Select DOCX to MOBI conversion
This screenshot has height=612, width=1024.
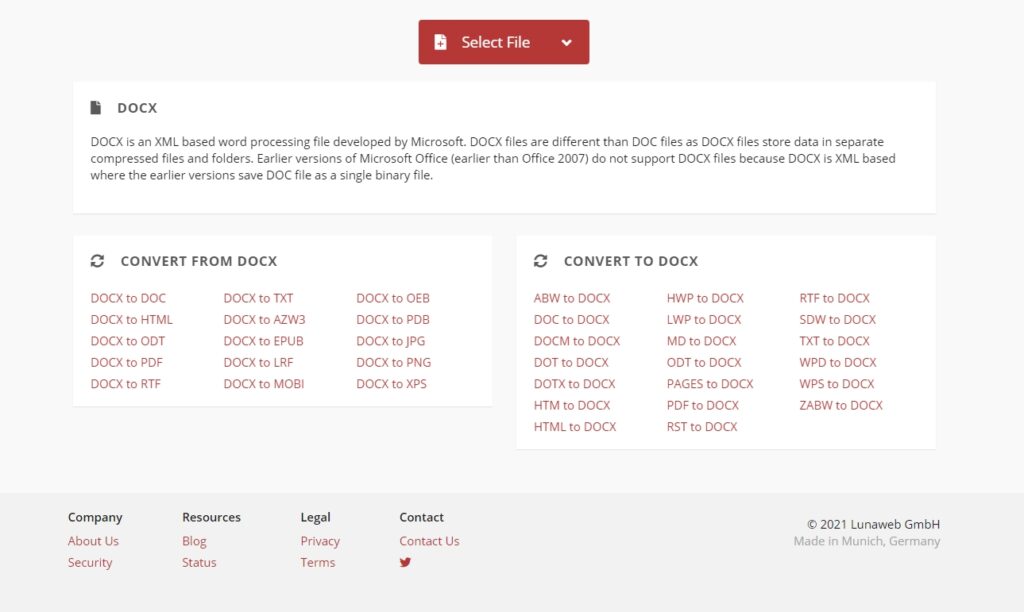pyautogui.click(x=263, y=384)
